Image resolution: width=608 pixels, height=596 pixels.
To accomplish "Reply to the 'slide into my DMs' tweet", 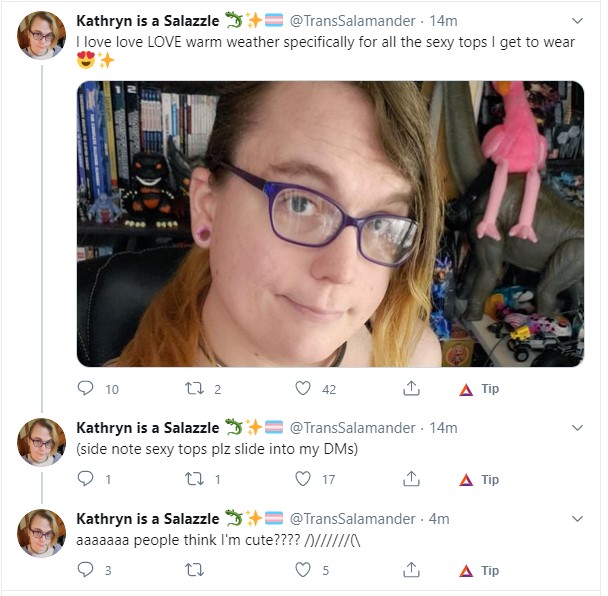I will [86, 479].
